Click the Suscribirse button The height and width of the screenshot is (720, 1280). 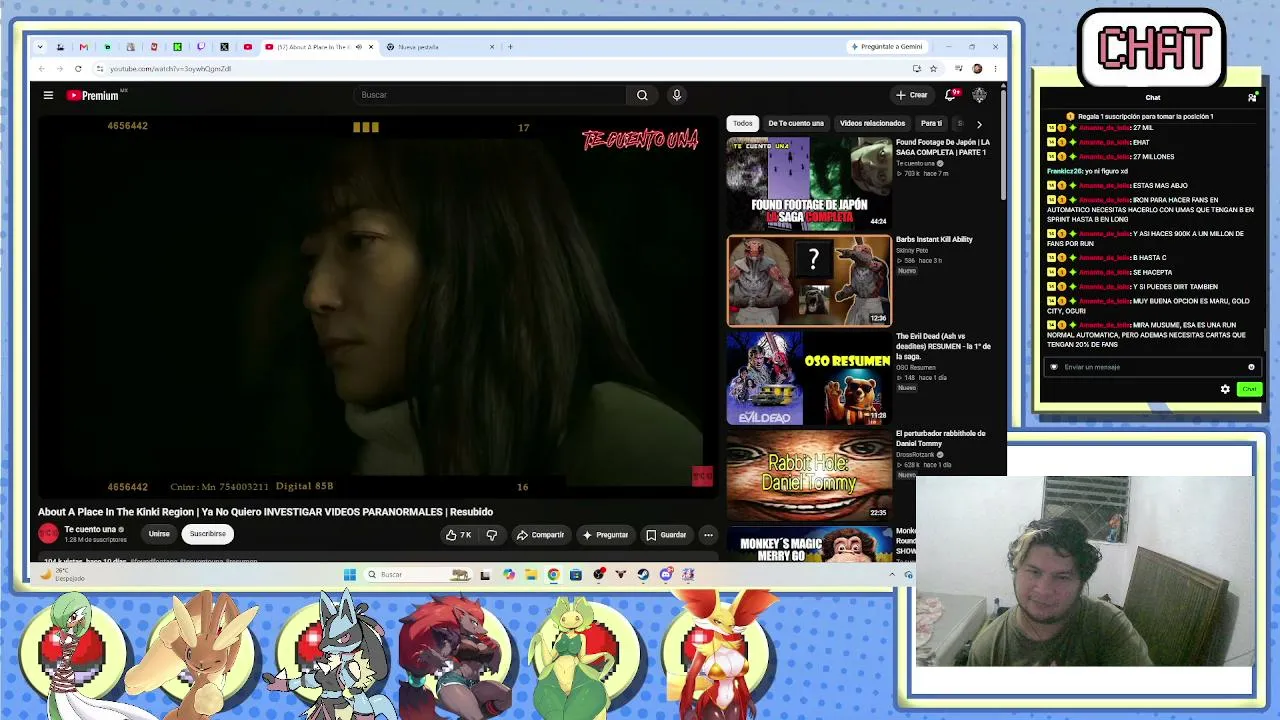(208, 534)
